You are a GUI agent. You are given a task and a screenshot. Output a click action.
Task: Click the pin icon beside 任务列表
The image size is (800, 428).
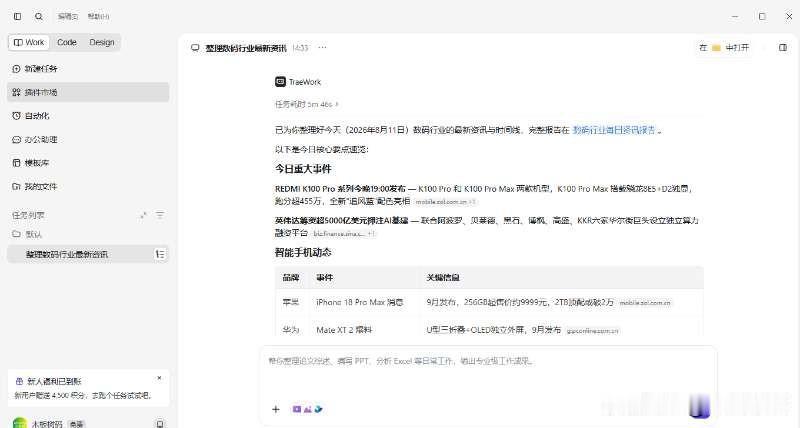coord(143,215)
